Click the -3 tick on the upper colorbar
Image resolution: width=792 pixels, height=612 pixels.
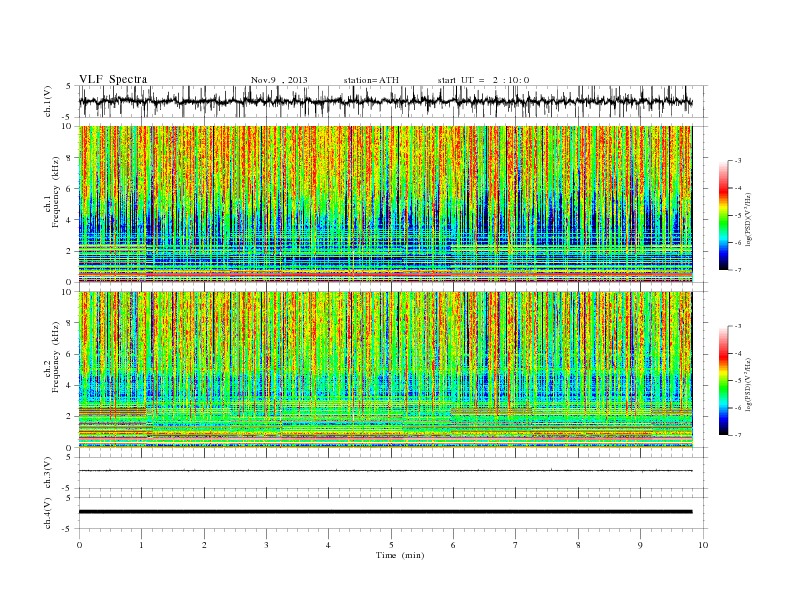(x=737, y=161)
